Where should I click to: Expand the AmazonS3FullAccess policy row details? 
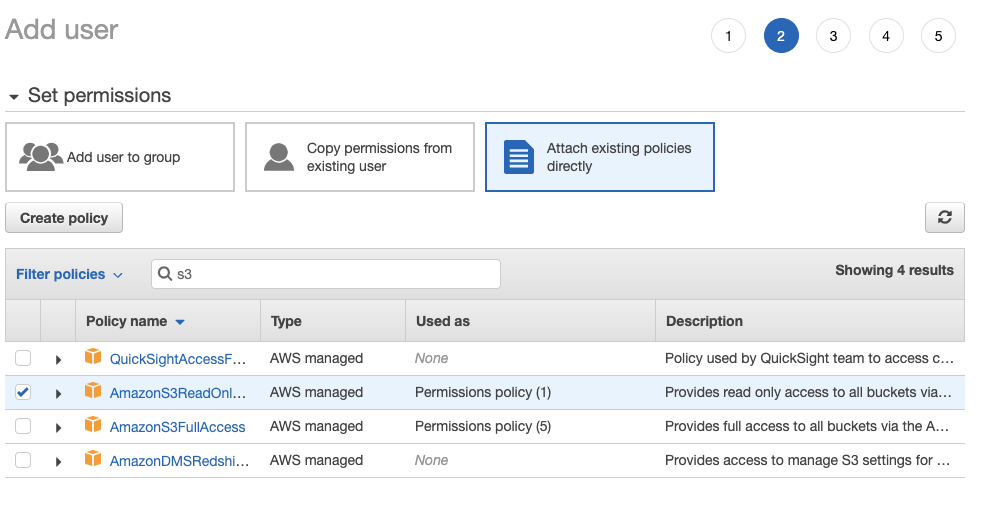click(58, 428)
